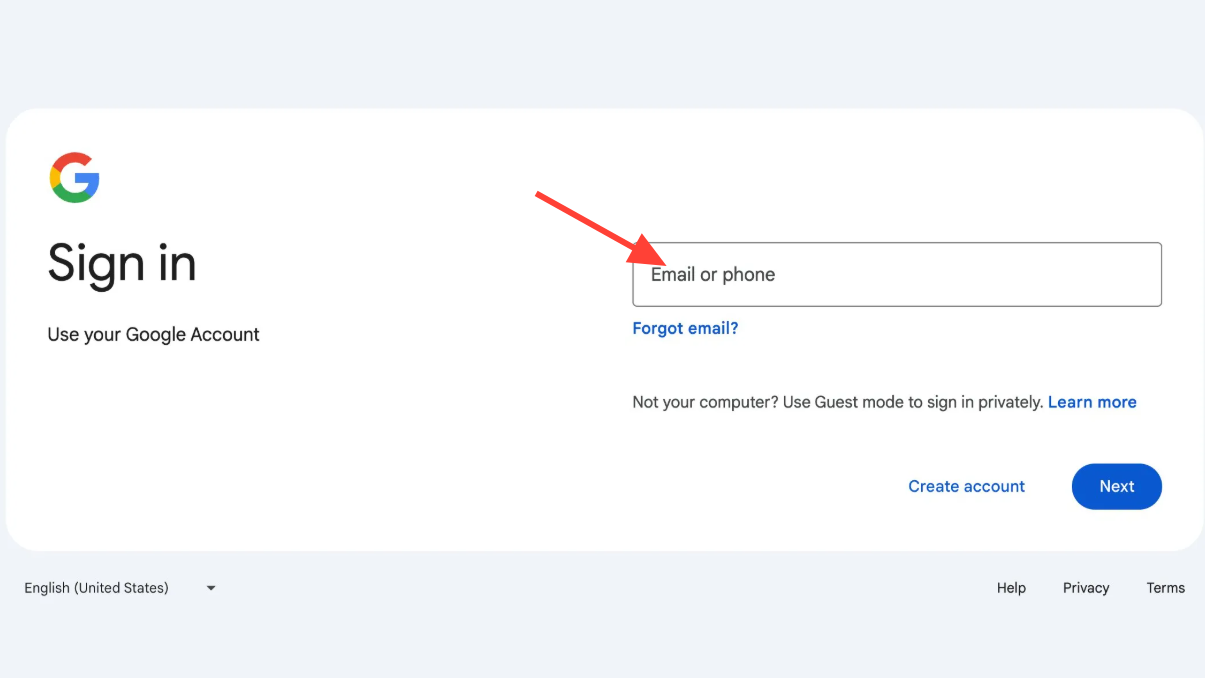Click the "Email or phone" placeholder text

click(x=713, y=275)
